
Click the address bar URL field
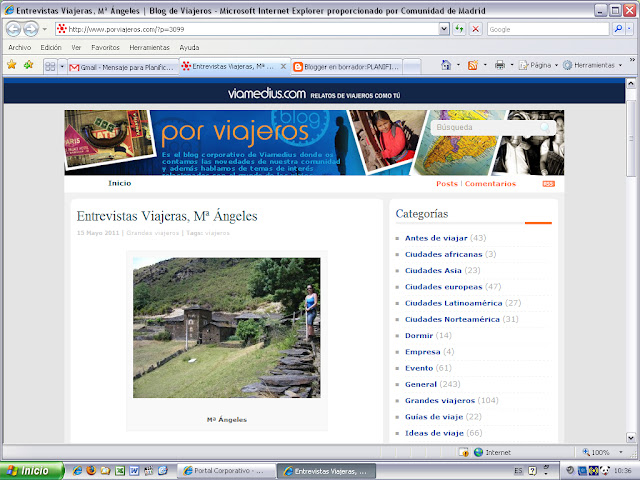tap(247, 29)
